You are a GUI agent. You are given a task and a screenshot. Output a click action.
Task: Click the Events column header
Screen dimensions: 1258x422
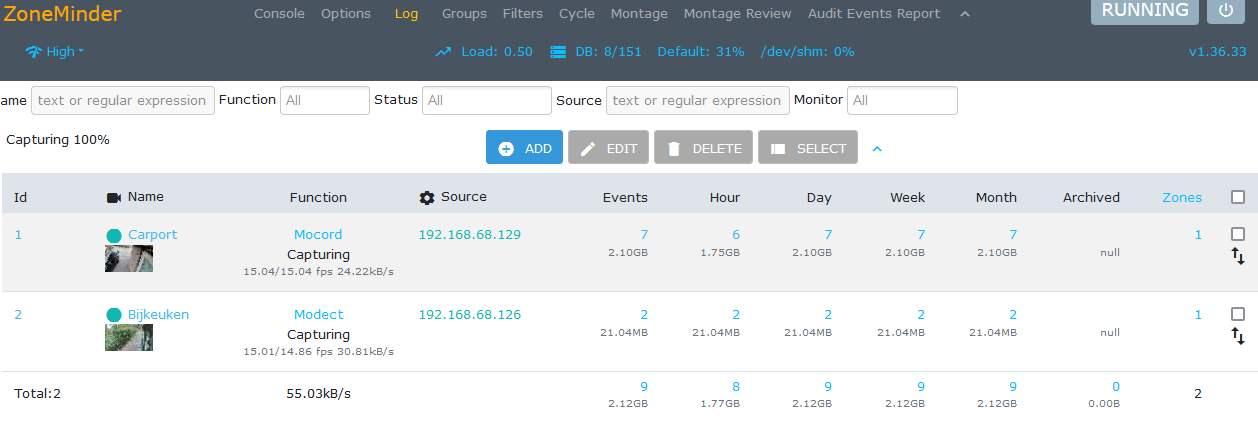[x=625, y=198]
